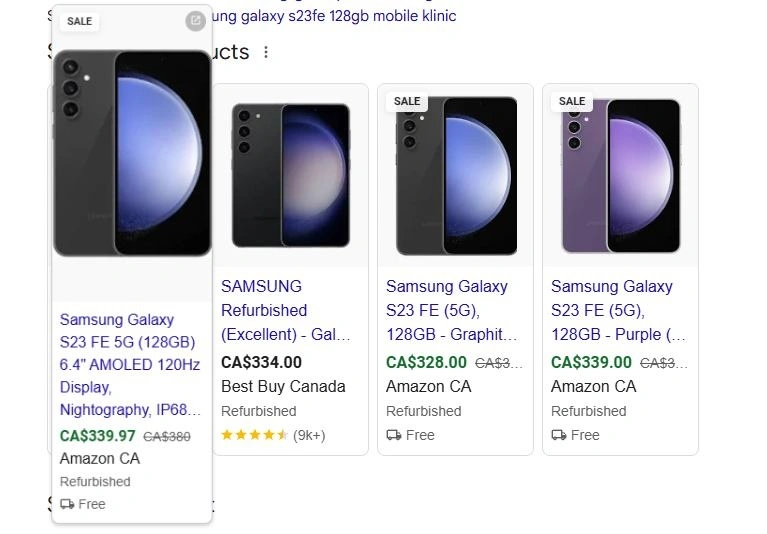Click the (9k+) review count
The width and height of the screenshot is (767, 534).
(309, 435)
